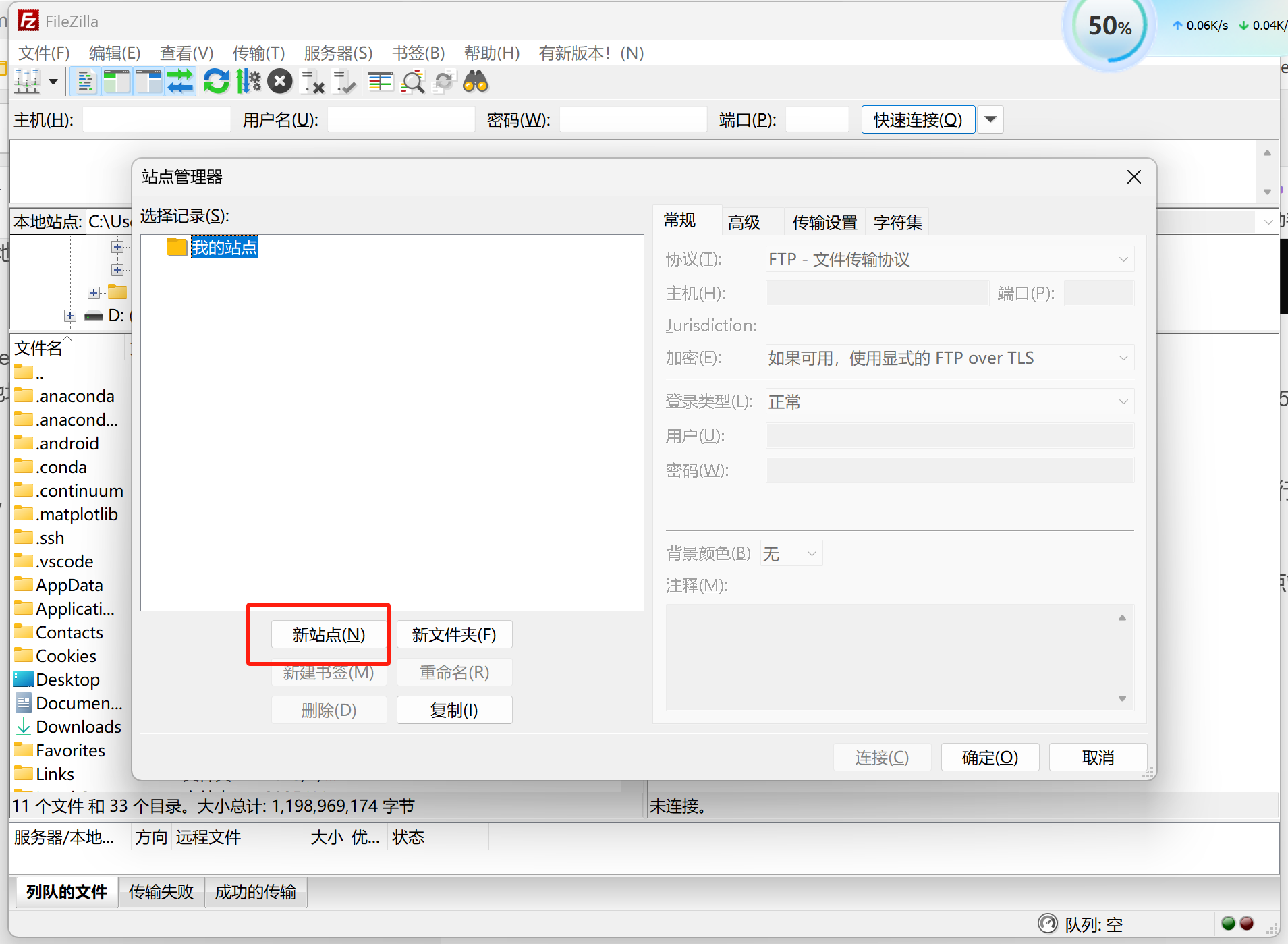Open the 服务器(S) menu
1288x944 pixels.
coord(338,53)
